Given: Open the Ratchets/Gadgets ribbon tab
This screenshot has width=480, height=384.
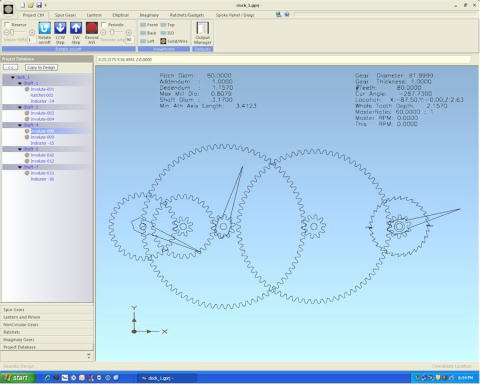Looking at the screenshot, I should [187, 15].
